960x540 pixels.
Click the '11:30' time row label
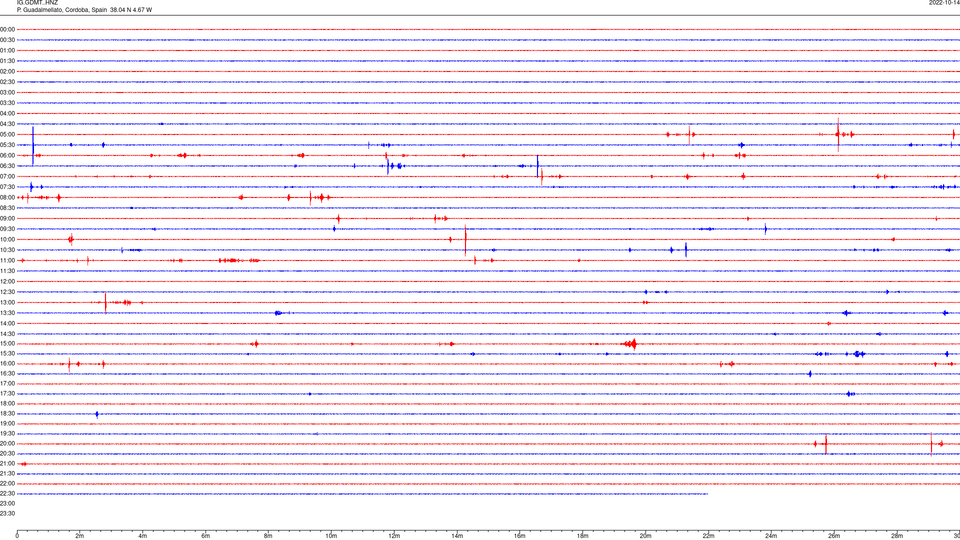tap(7, 271)
